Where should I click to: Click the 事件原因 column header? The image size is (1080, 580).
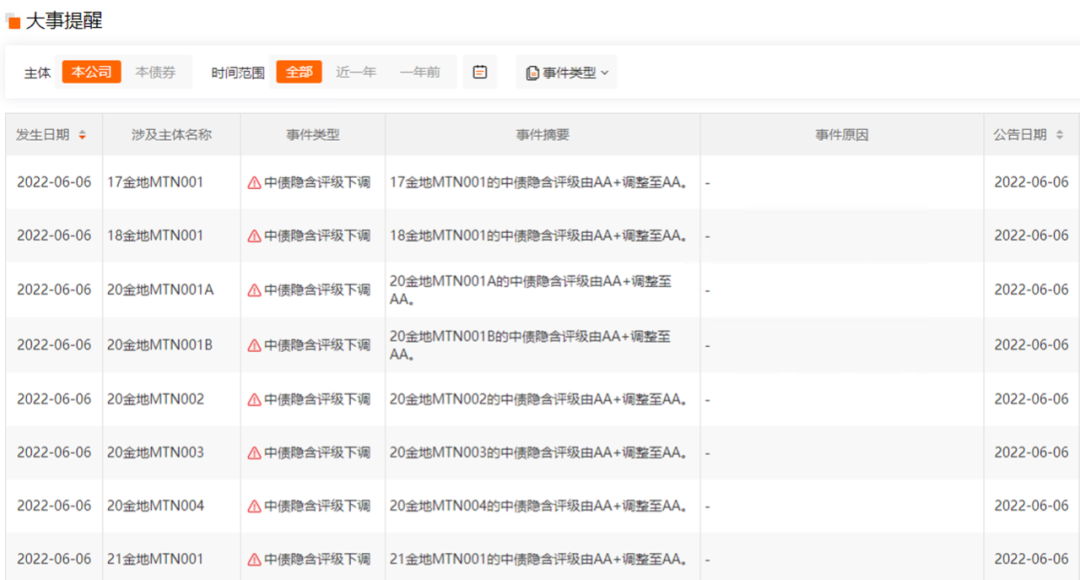tap(842, 135)
